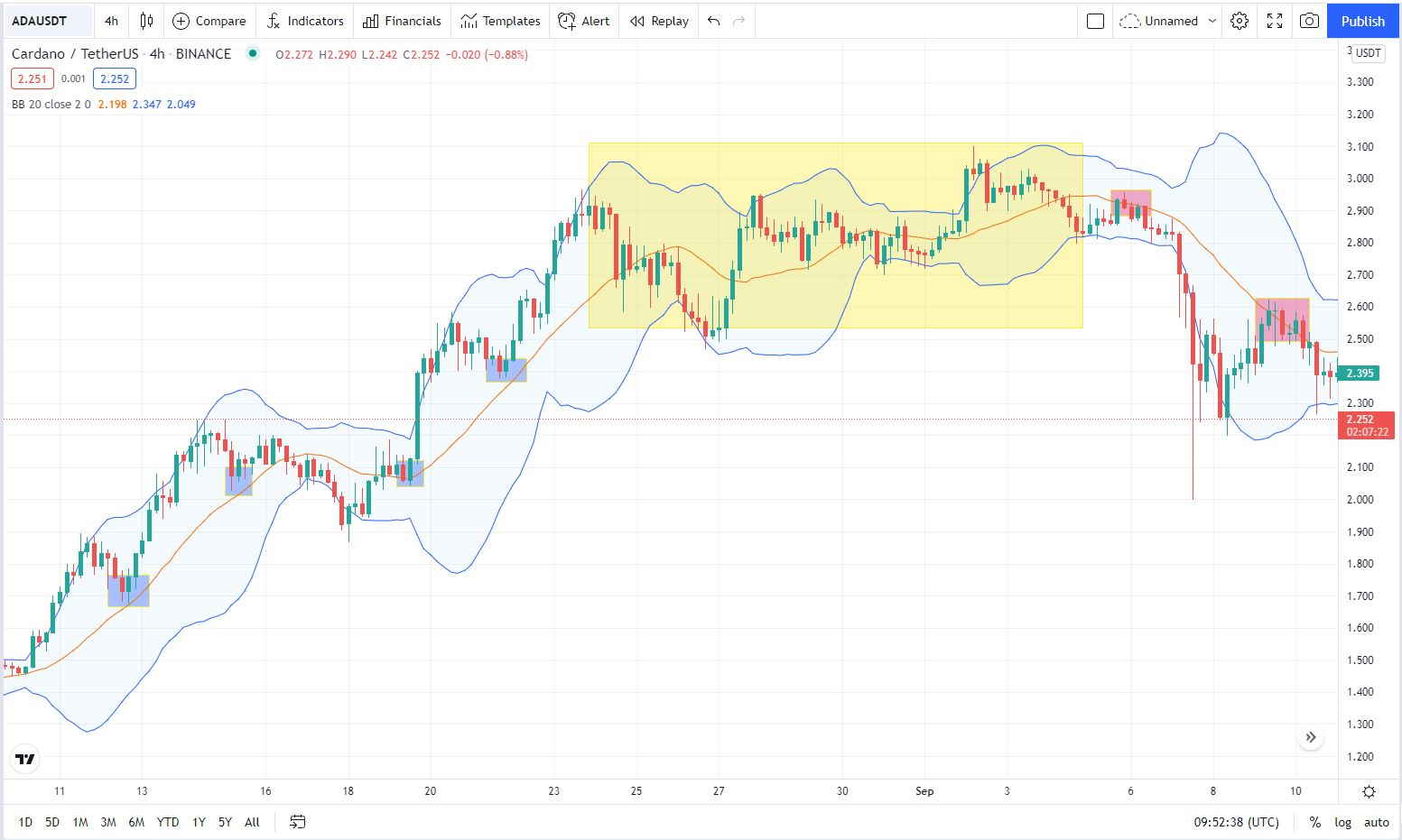The width and height of the screenshot is (1402, 840).
Task: Open the Financials menu
Action: tap(402, 21)
